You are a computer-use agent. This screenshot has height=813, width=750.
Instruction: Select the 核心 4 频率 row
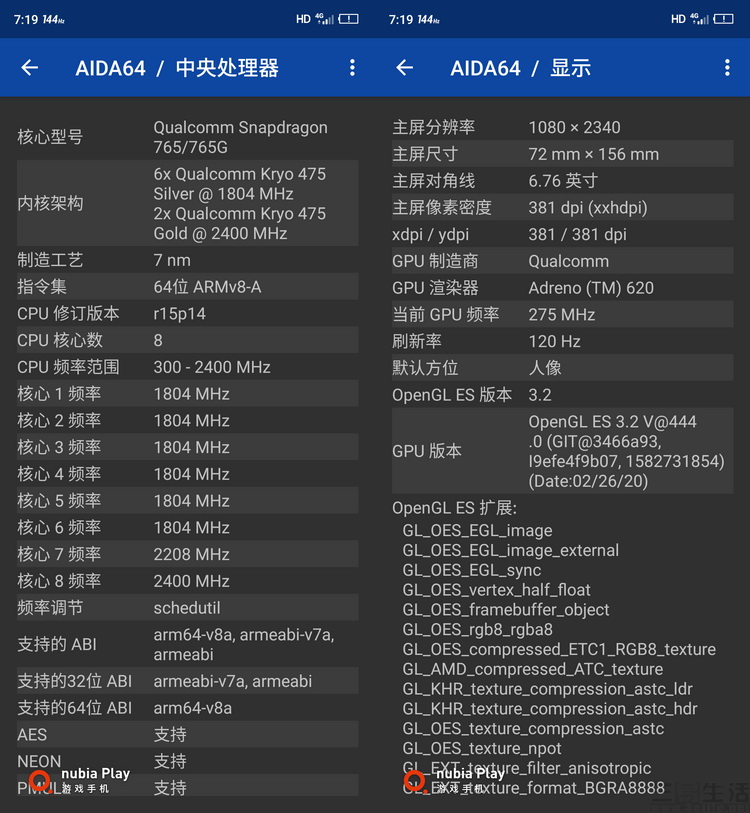point(188,474)
